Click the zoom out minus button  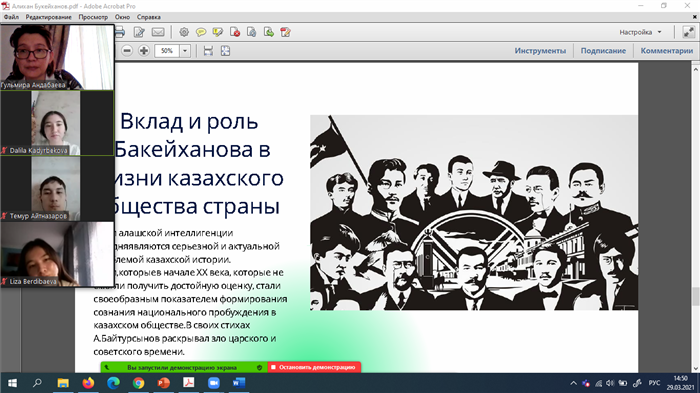click(127, 51)
